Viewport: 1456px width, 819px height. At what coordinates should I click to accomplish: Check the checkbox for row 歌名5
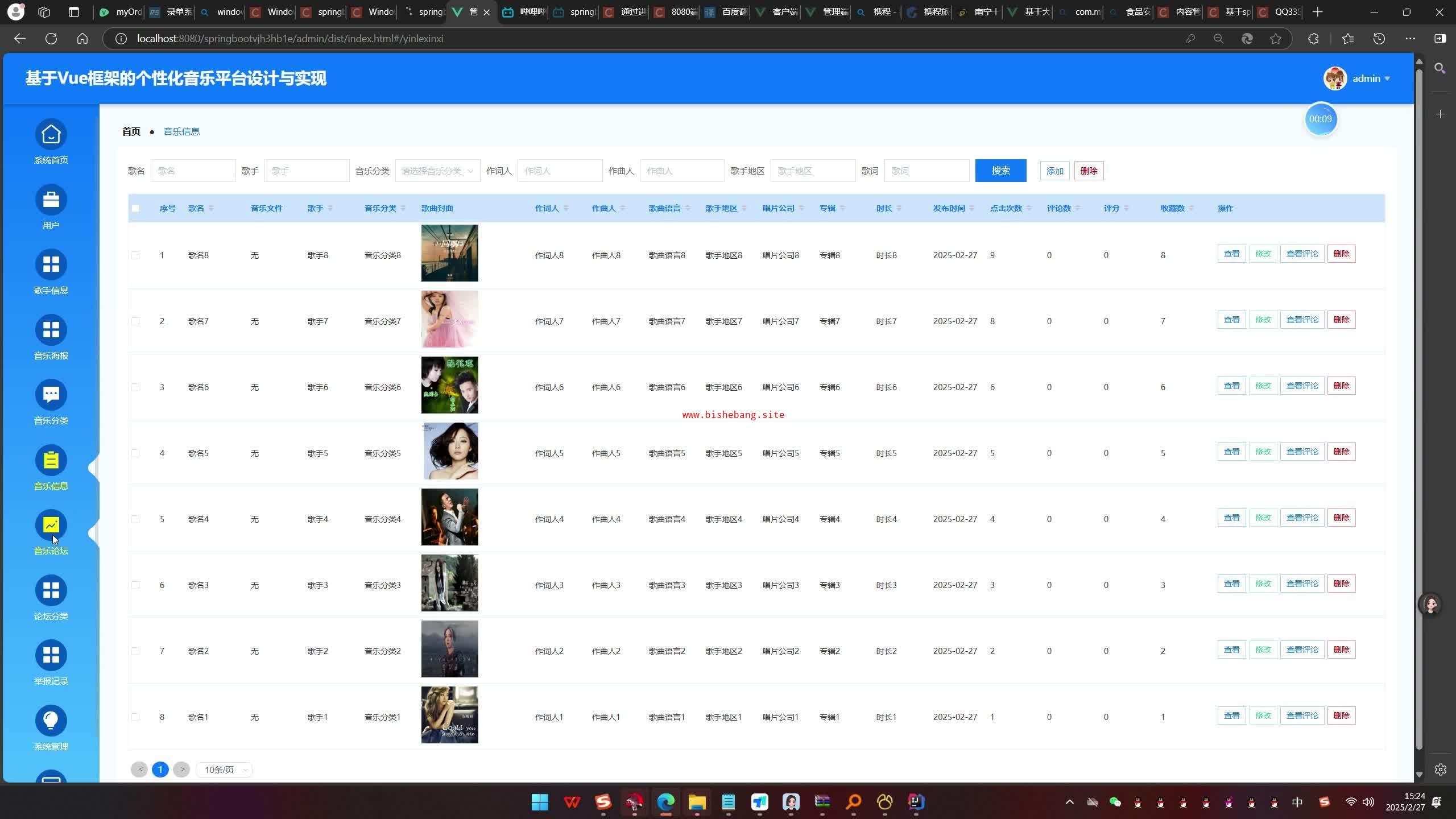tap(135, 453)
